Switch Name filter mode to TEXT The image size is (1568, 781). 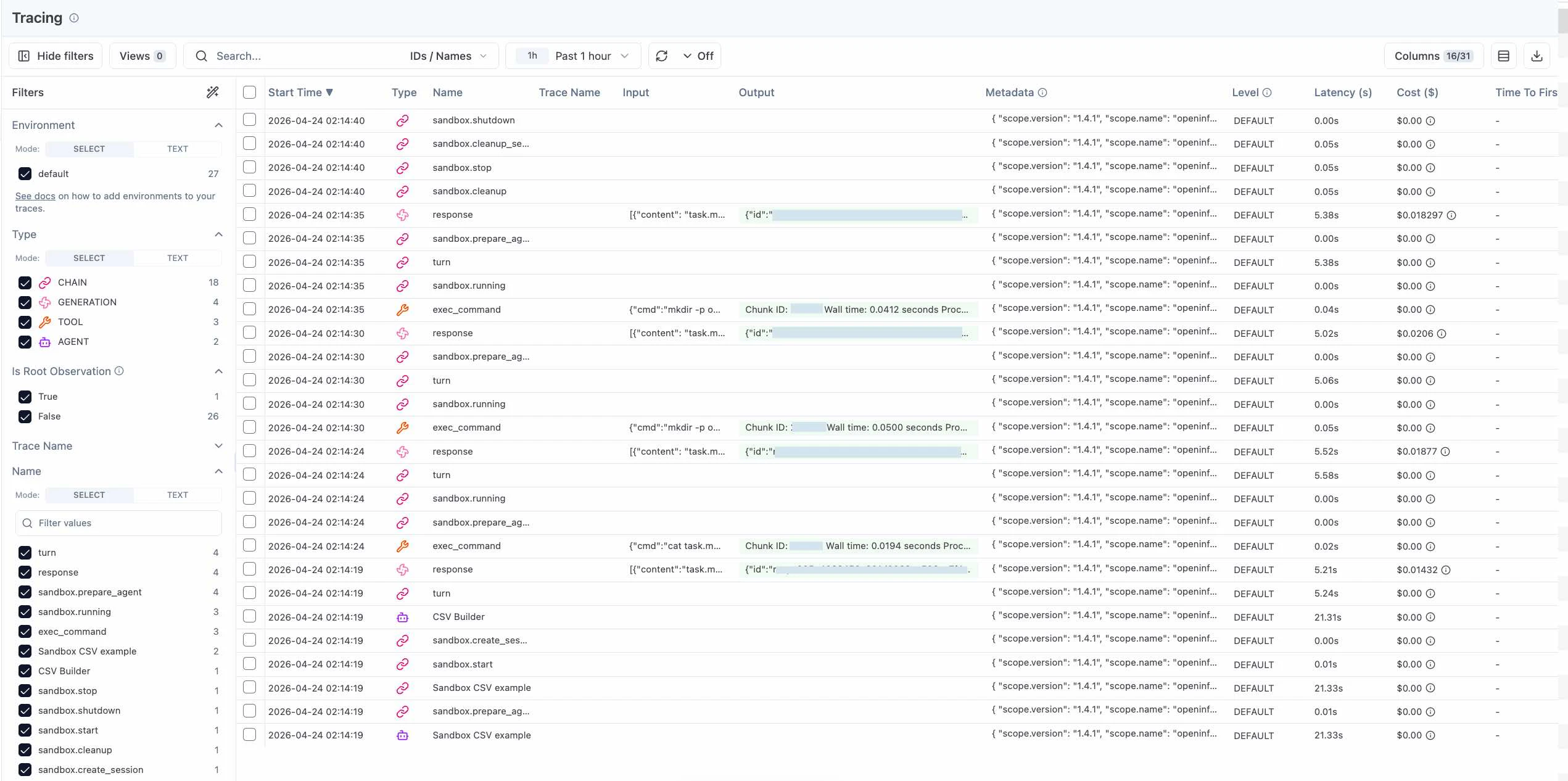point(177,495)
